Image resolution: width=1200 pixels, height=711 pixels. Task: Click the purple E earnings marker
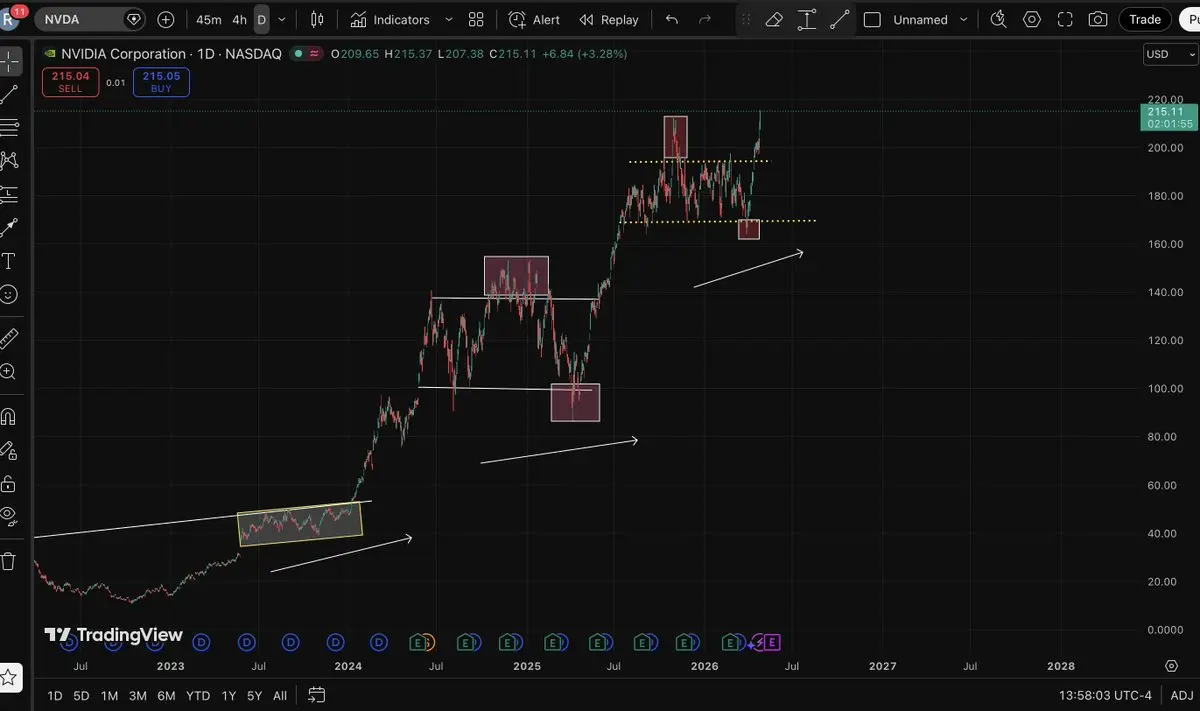(772, 641)
